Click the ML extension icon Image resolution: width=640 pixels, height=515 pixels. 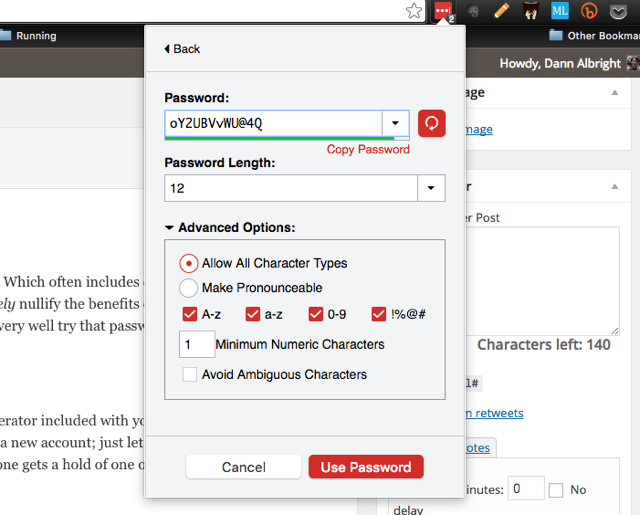pyautogui.click(x=560, y=11)
